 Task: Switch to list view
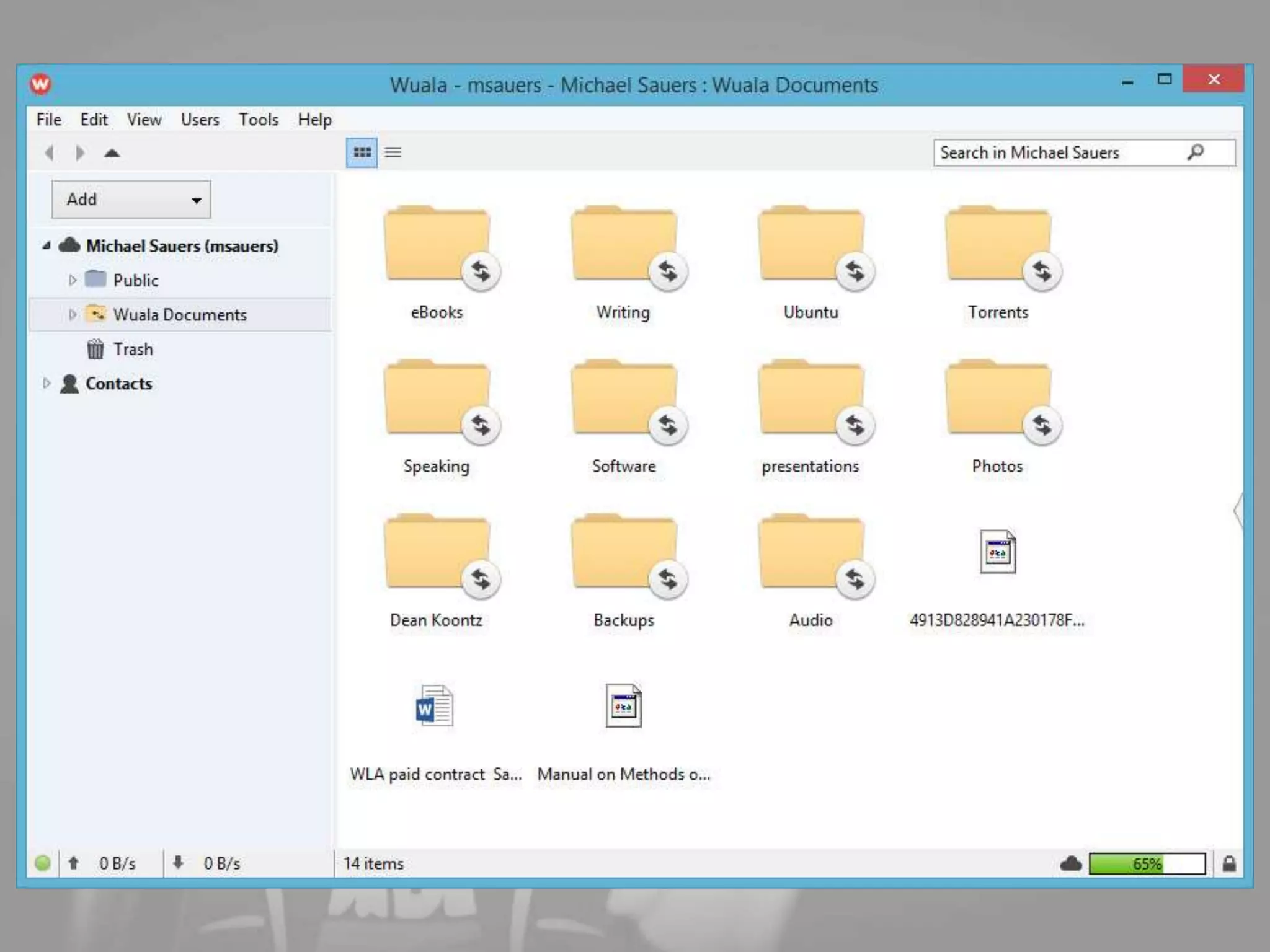393,152
